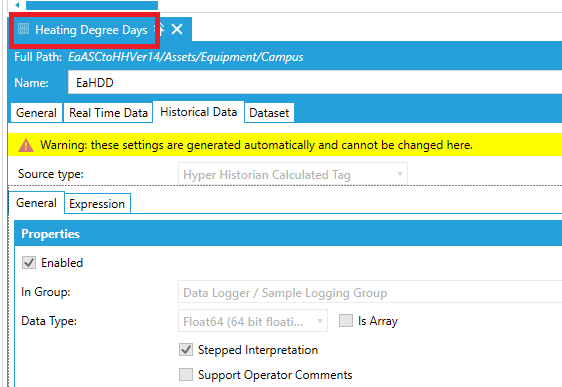Switch to the Real Time Data tab

[x=108, y=113]
